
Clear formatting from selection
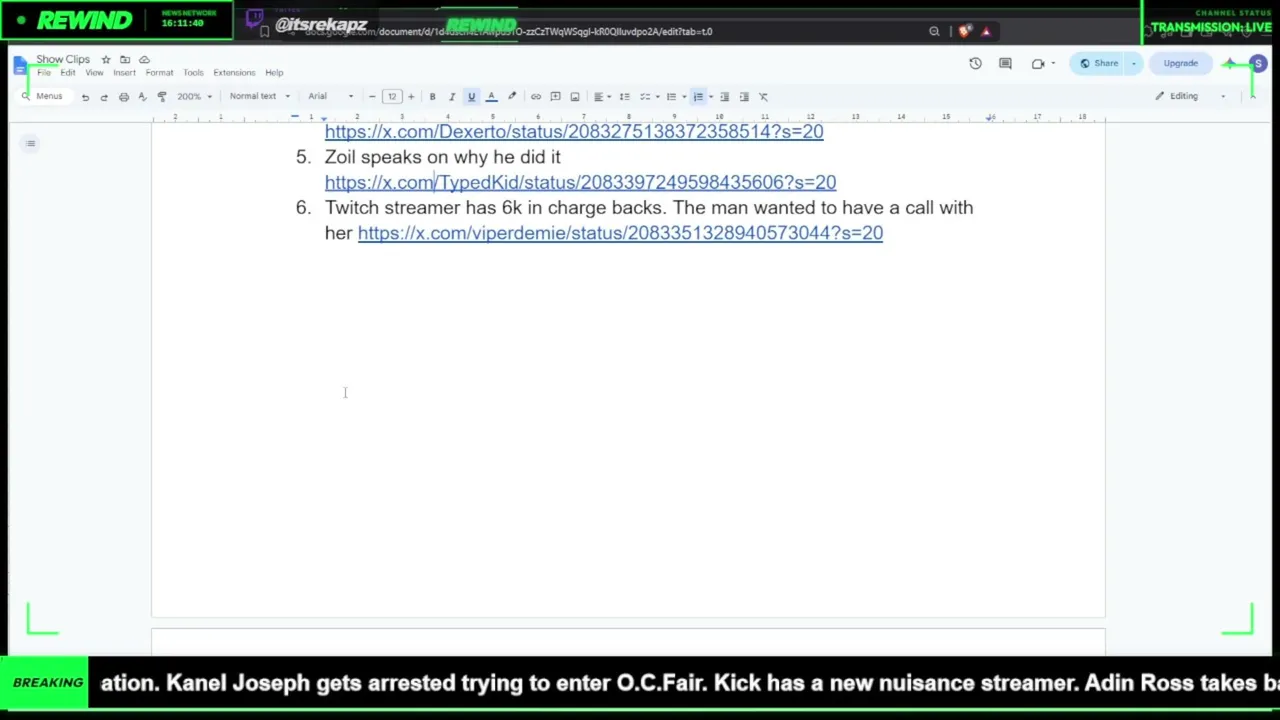763,97
